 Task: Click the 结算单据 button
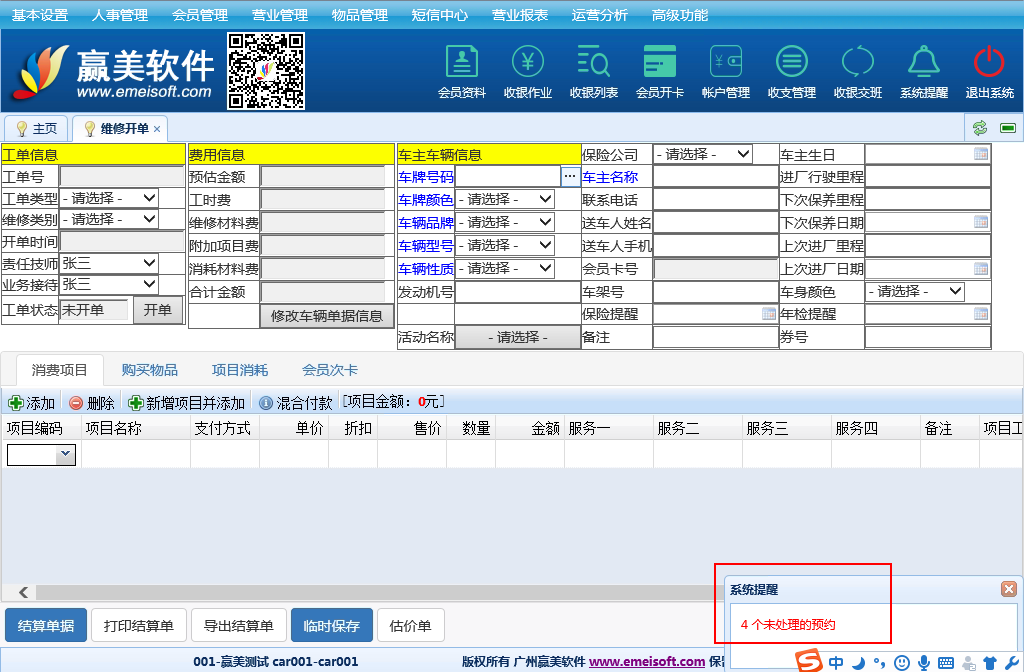click(46, 626)
